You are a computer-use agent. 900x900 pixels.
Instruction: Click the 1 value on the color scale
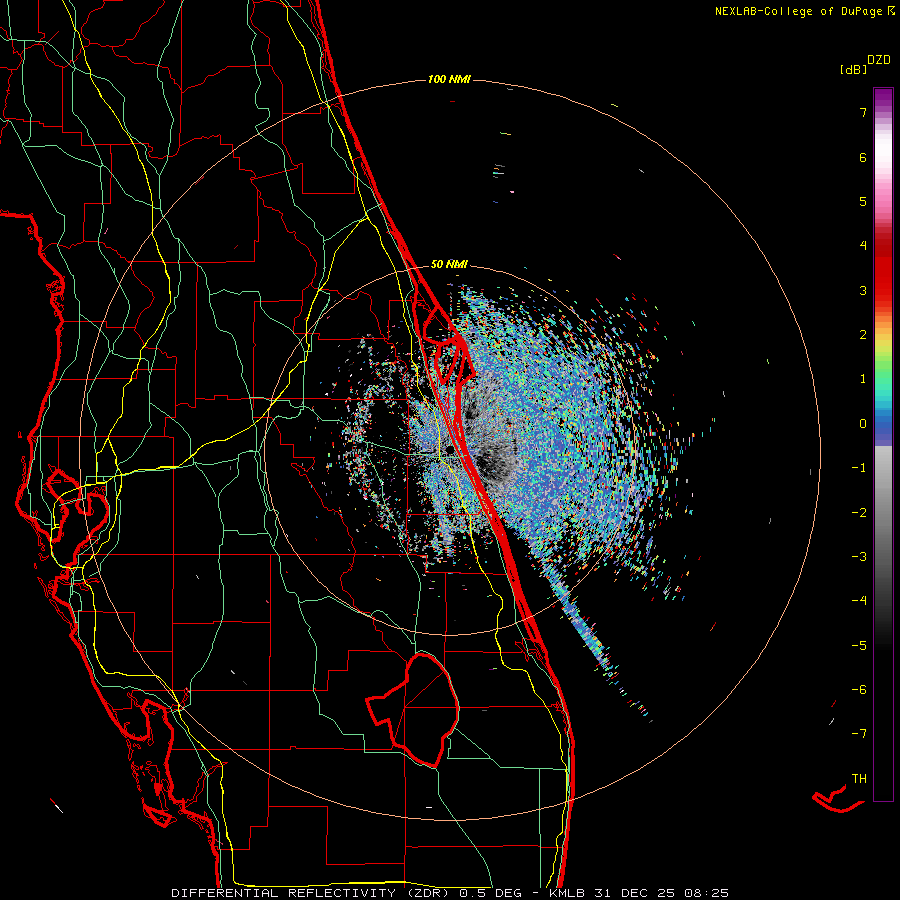(x=863, y=379)
